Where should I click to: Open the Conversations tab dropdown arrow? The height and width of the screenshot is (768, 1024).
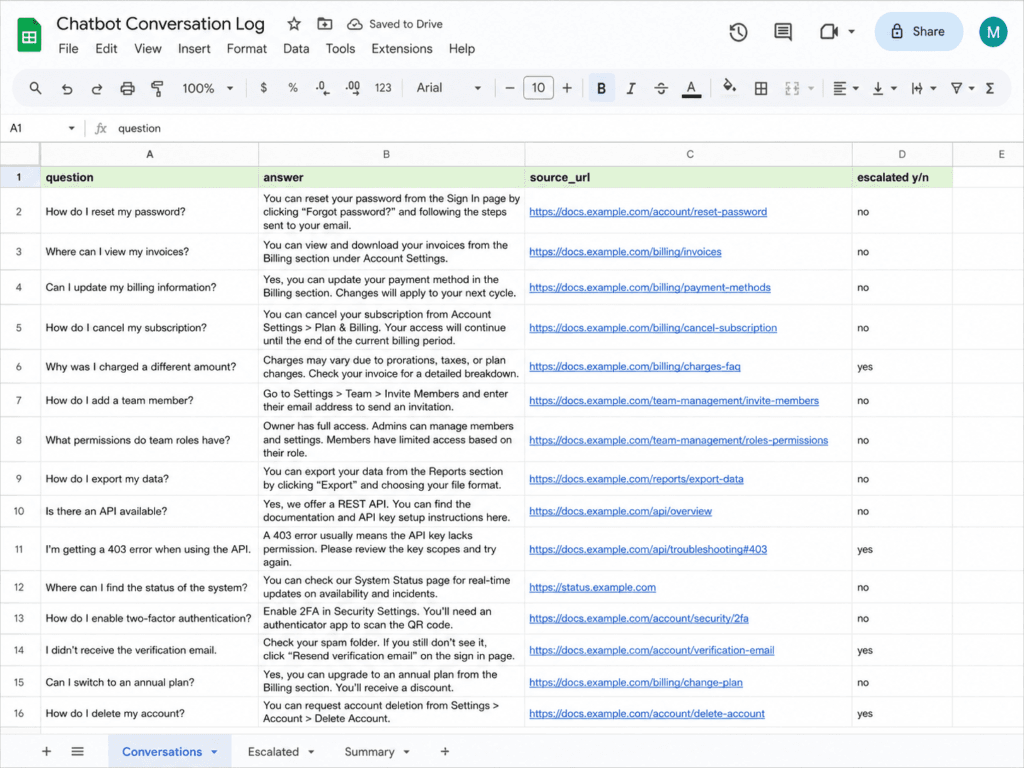click(214, 752)
